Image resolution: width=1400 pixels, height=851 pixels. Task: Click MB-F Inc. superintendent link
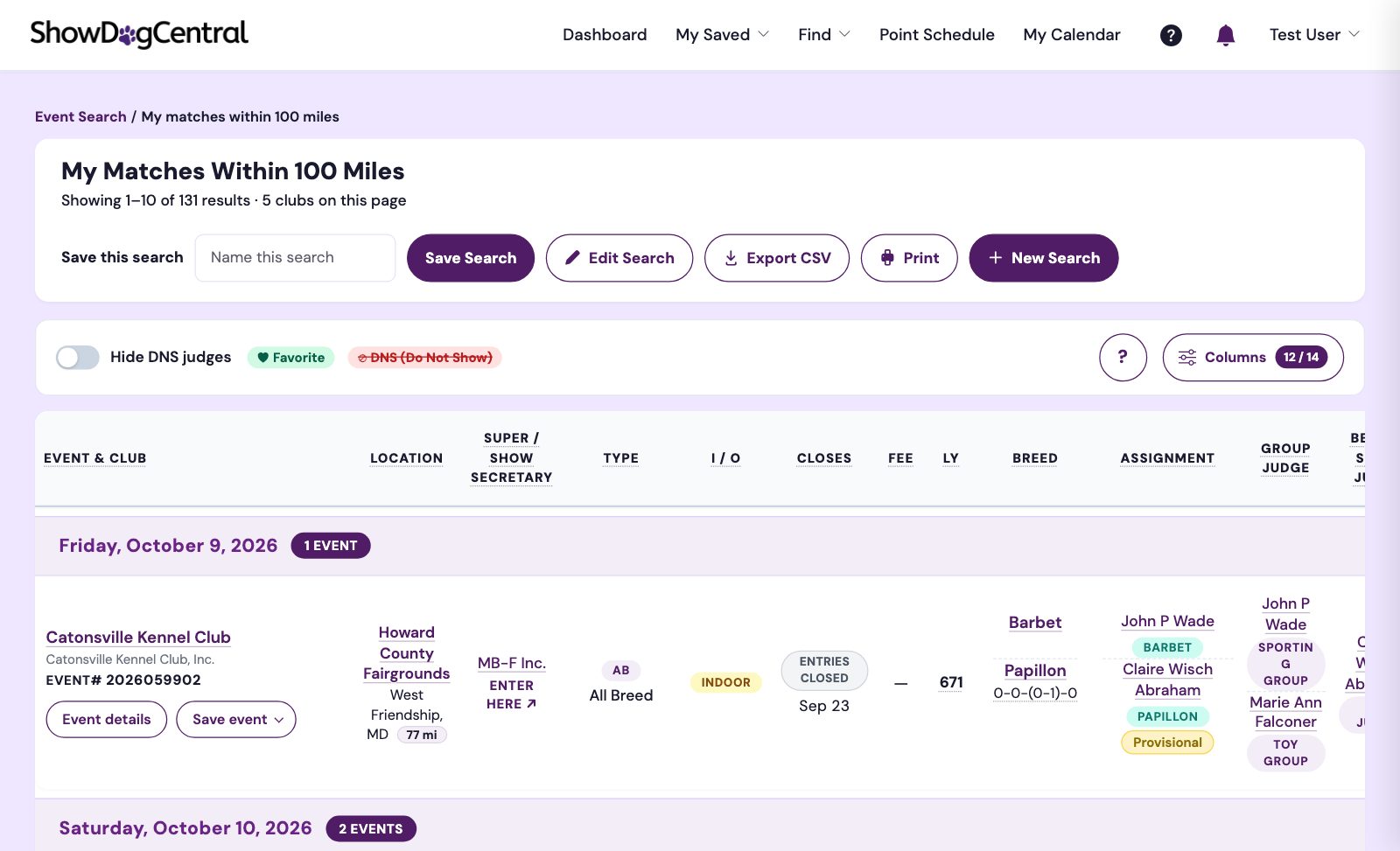pyautogui.click(x=511, y=663)
